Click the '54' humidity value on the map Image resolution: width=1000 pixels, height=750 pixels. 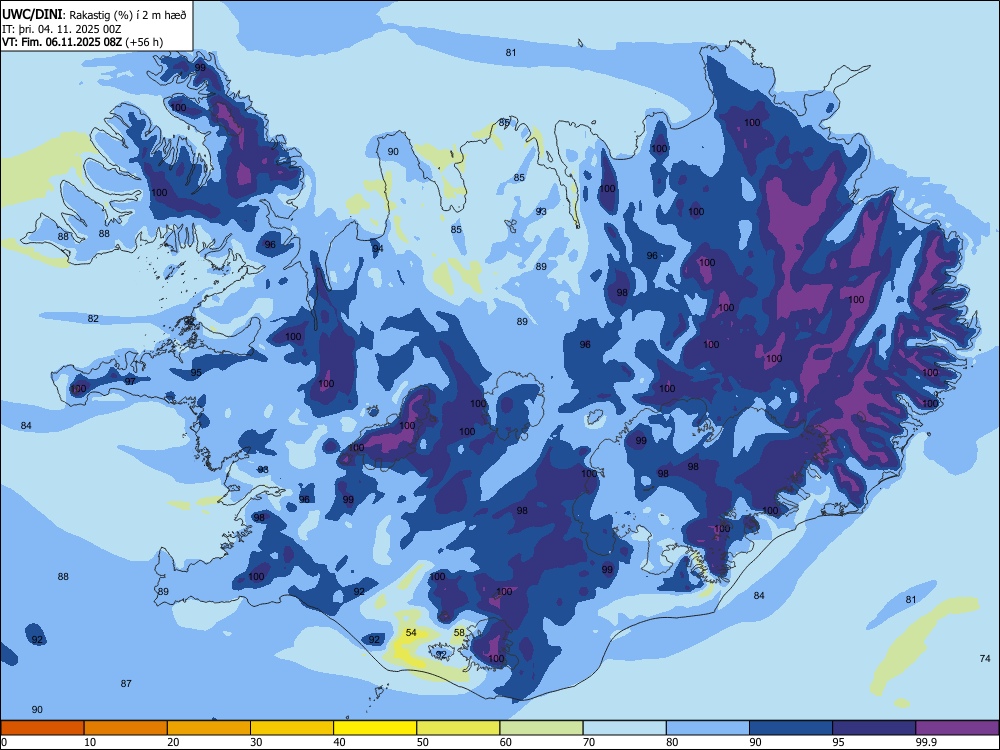[411, 633]
